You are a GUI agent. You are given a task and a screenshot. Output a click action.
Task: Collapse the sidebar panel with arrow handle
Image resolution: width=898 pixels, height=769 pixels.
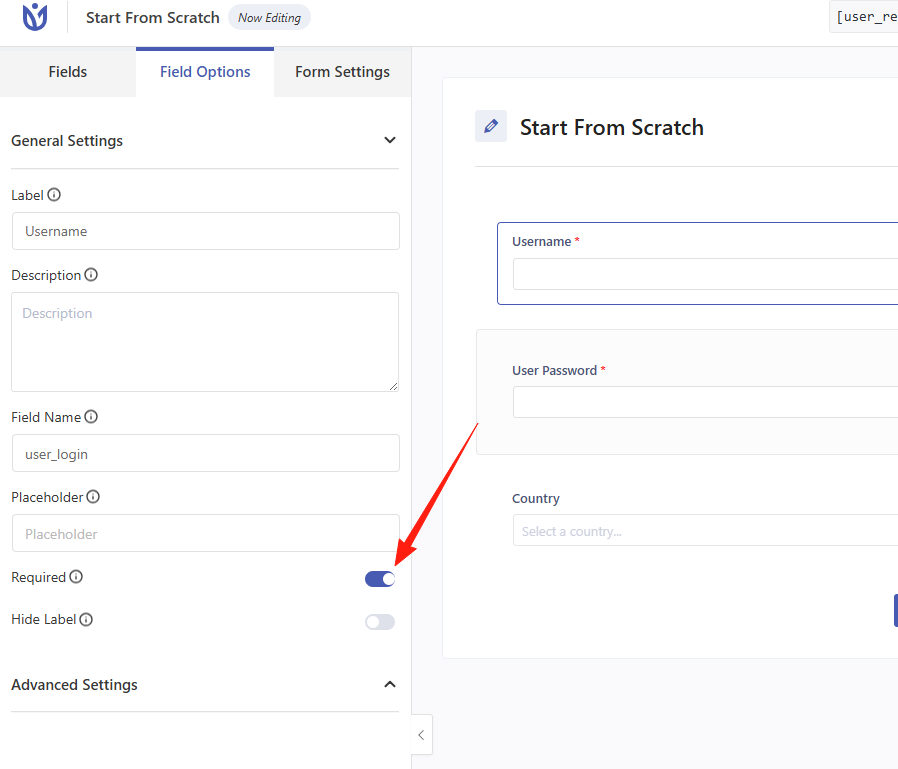421,736
